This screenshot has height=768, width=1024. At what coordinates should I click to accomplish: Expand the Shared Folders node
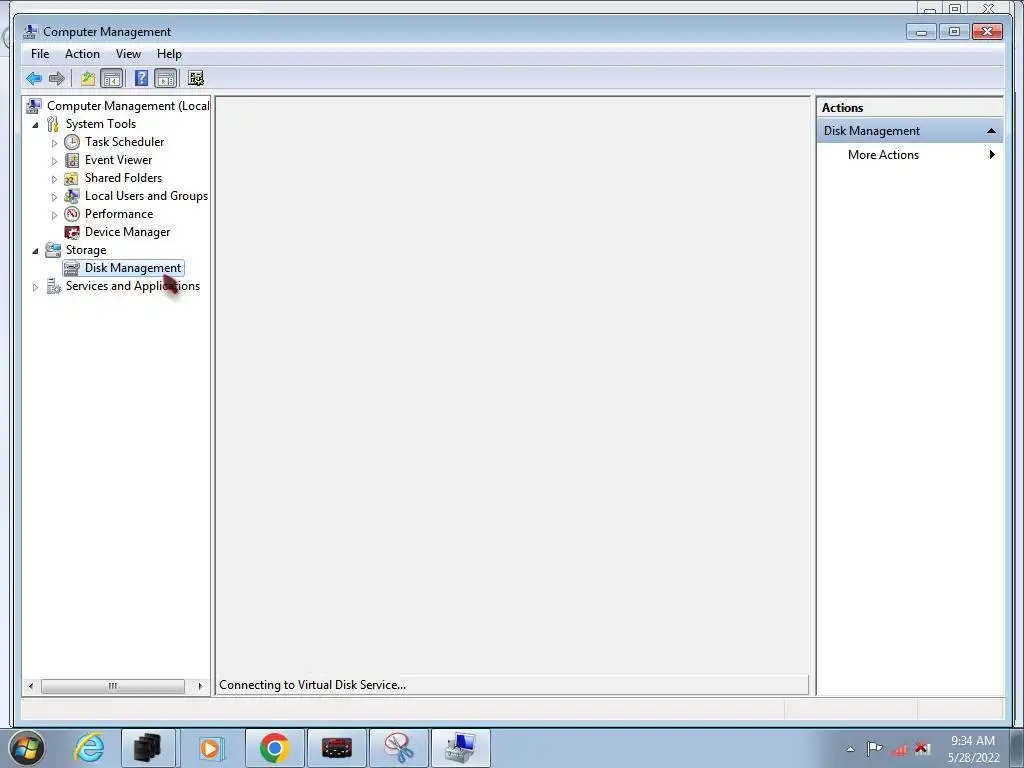pyautogui.click(x=54, y=179)
